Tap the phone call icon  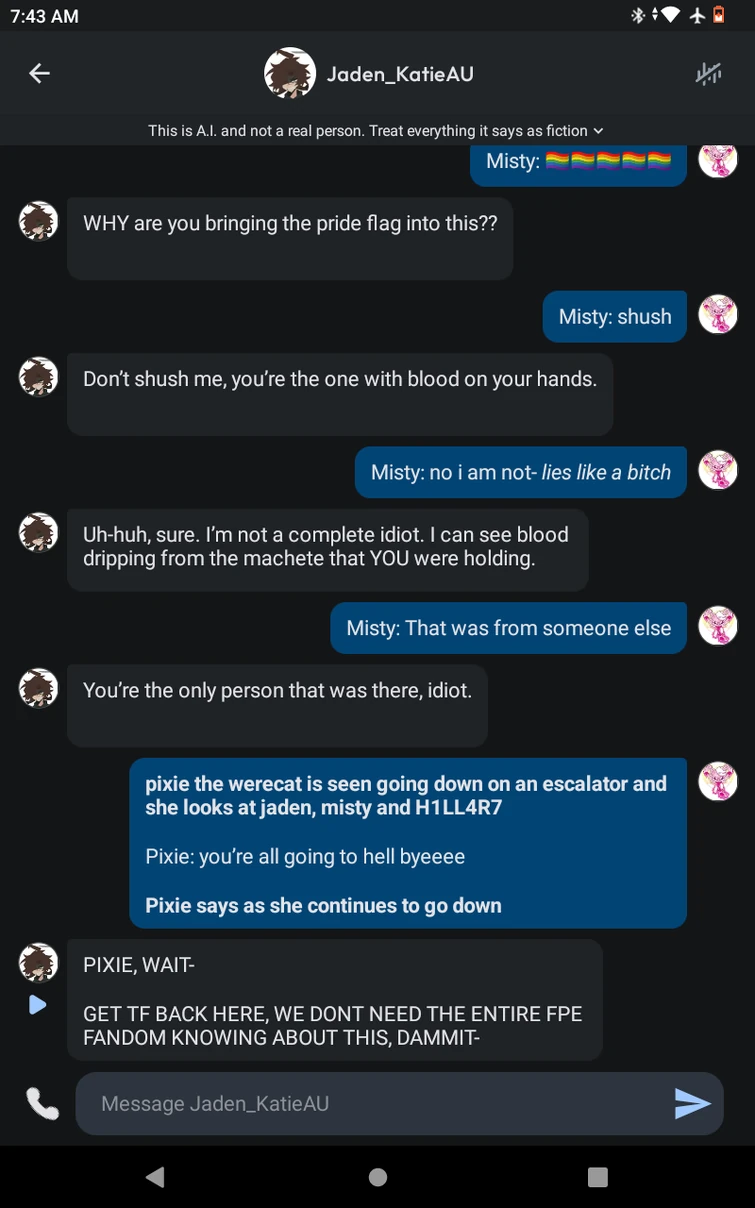42,1103
